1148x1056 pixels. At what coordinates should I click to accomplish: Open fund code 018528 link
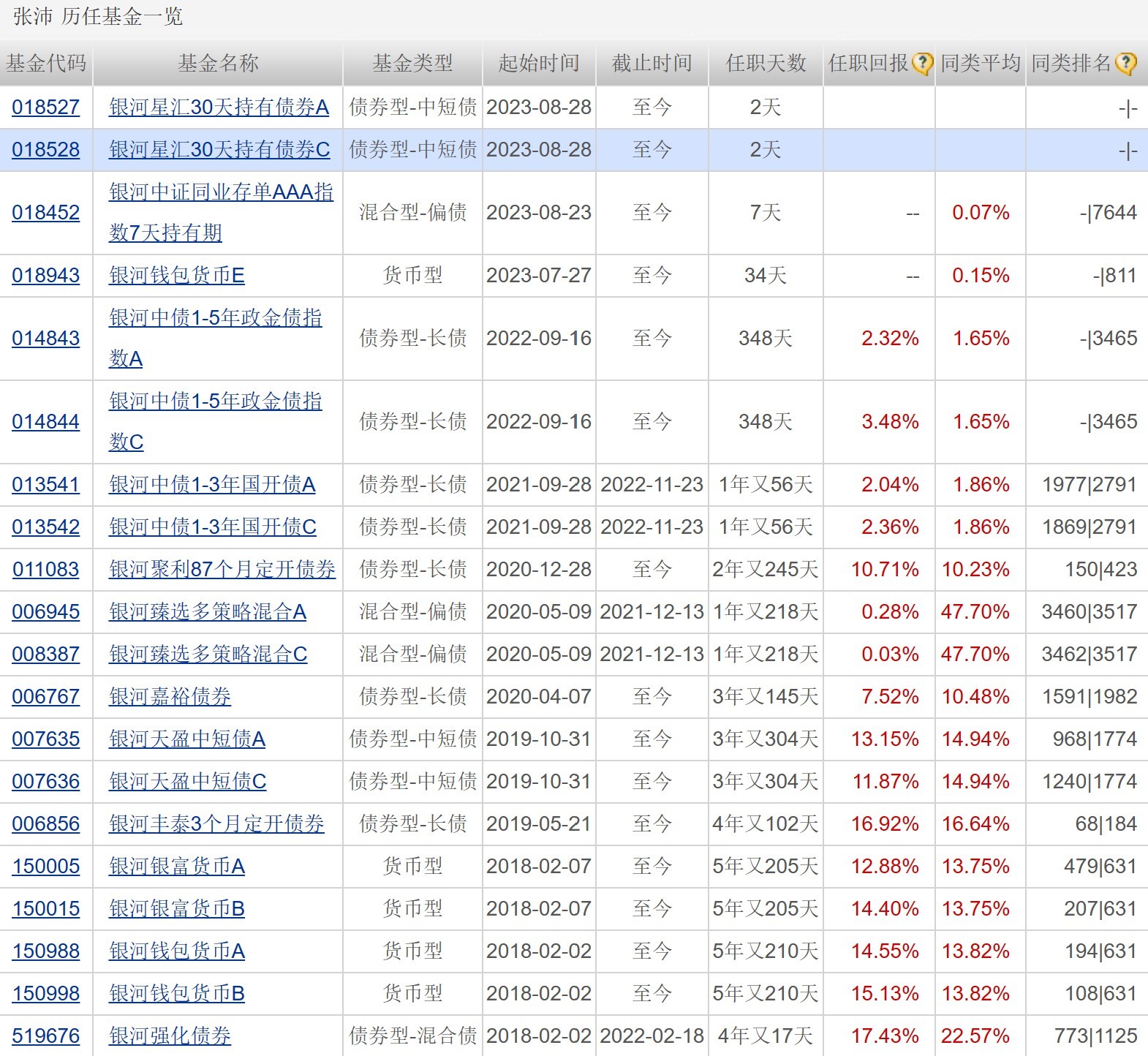click(x=45, y=150)
